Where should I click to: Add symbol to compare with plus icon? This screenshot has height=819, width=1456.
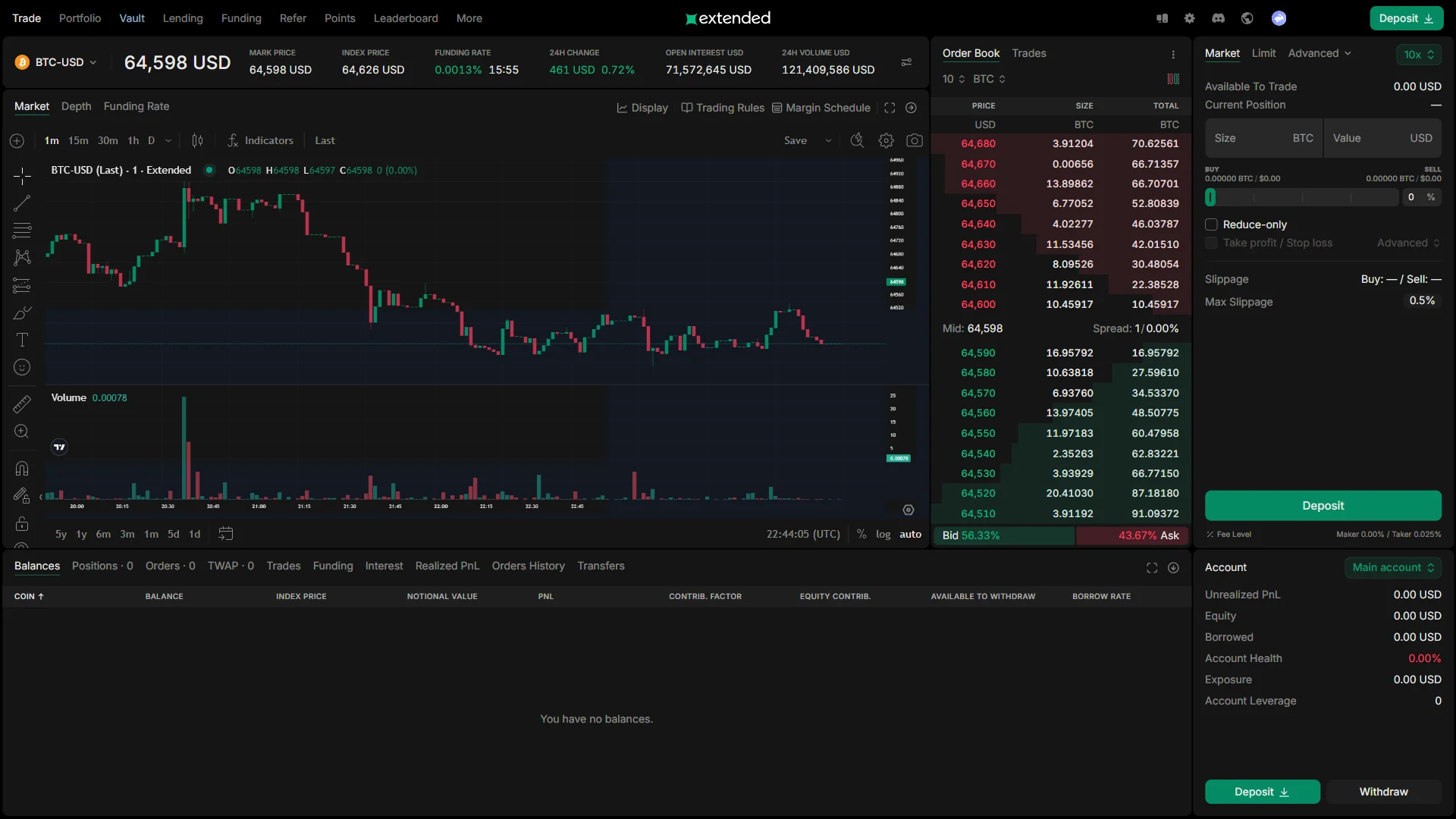point(17,140)
